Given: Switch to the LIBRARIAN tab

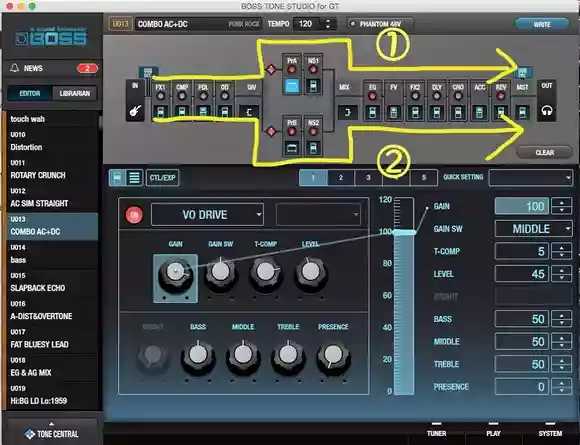Looking at the screenshot, I should [x=75, y=94].
